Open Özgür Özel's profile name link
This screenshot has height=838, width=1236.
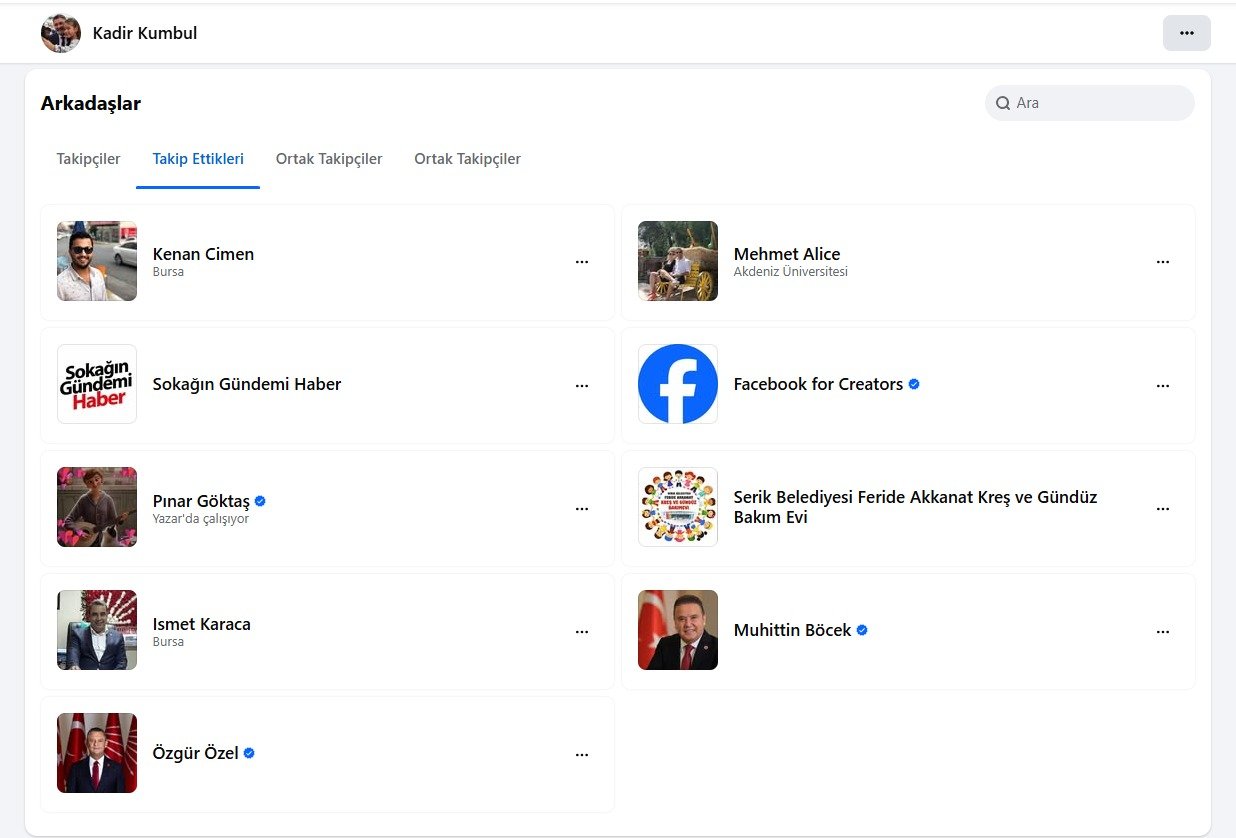(x=195, y=753)
